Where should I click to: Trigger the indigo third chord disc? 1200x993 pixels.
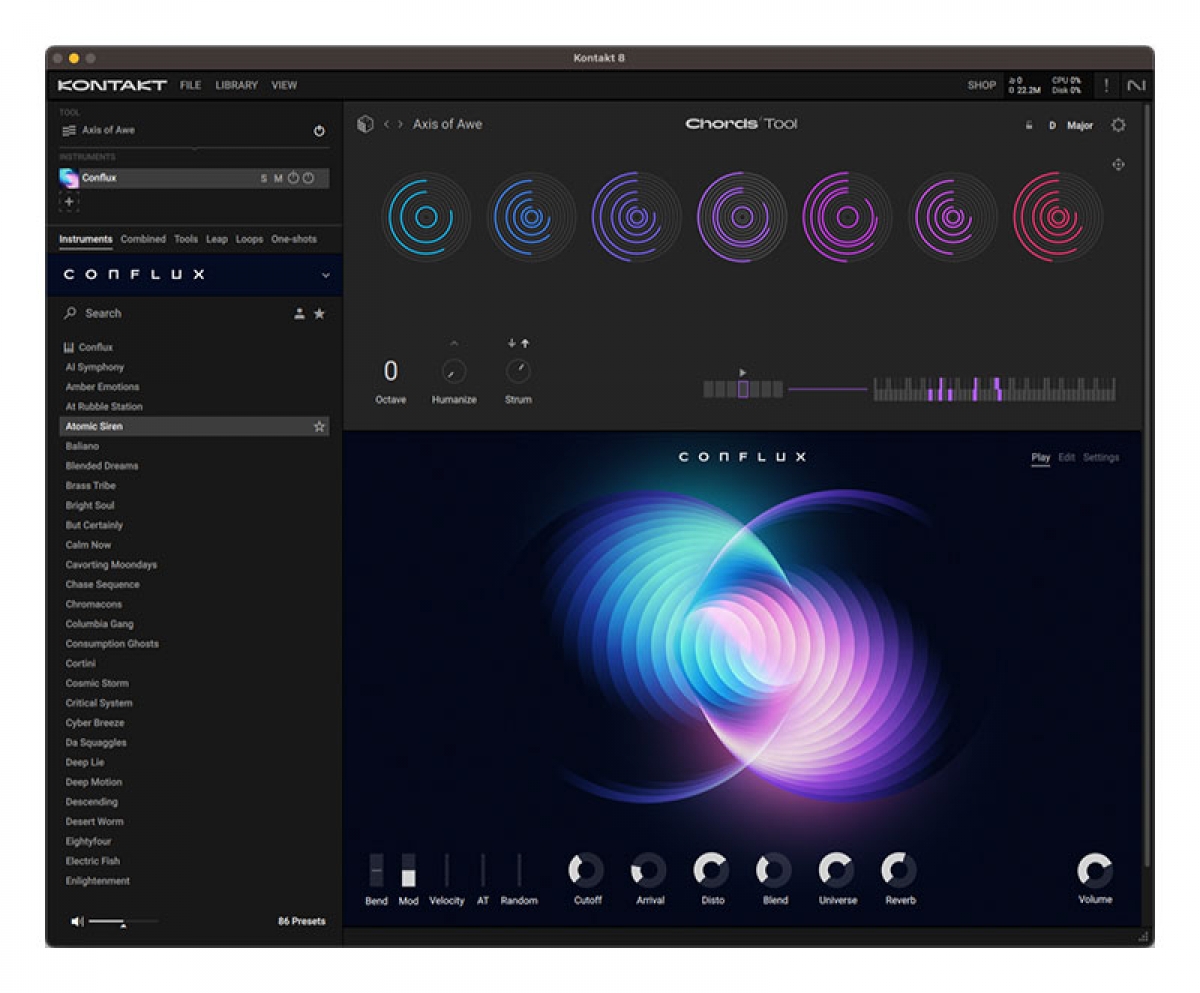coord(636,216)
